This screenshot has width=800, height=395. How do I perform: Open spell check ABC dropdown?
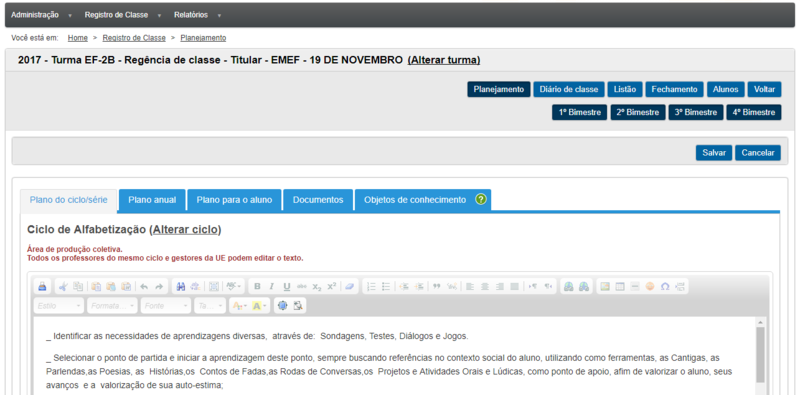pos(234,286)
